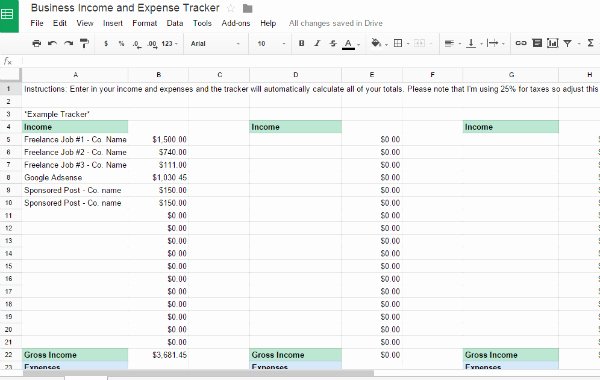Open vertical align options
This screenshot has height=380, width=600.
[471, 43]
